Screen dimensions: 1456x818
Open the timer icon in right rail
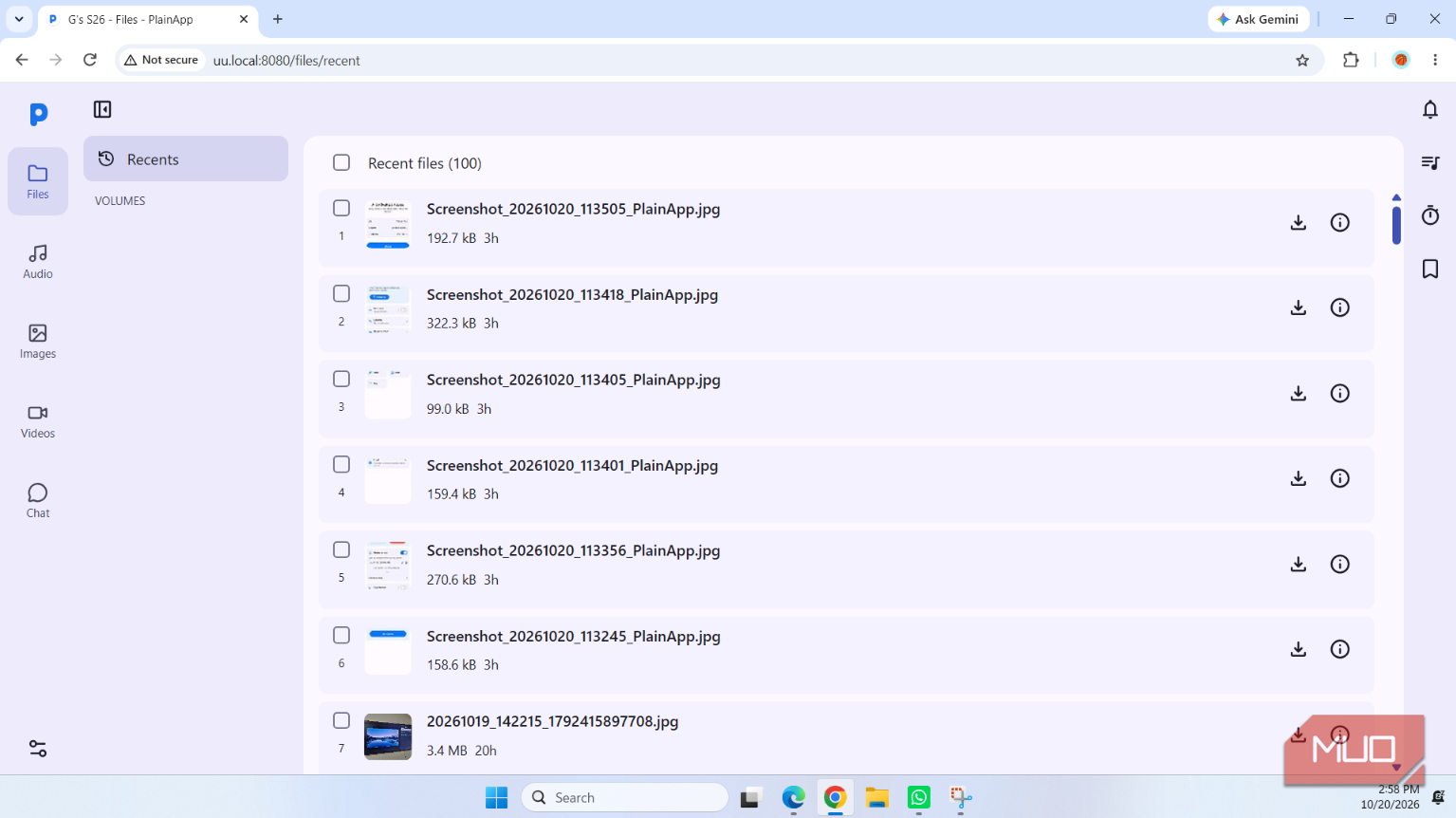1430,215
